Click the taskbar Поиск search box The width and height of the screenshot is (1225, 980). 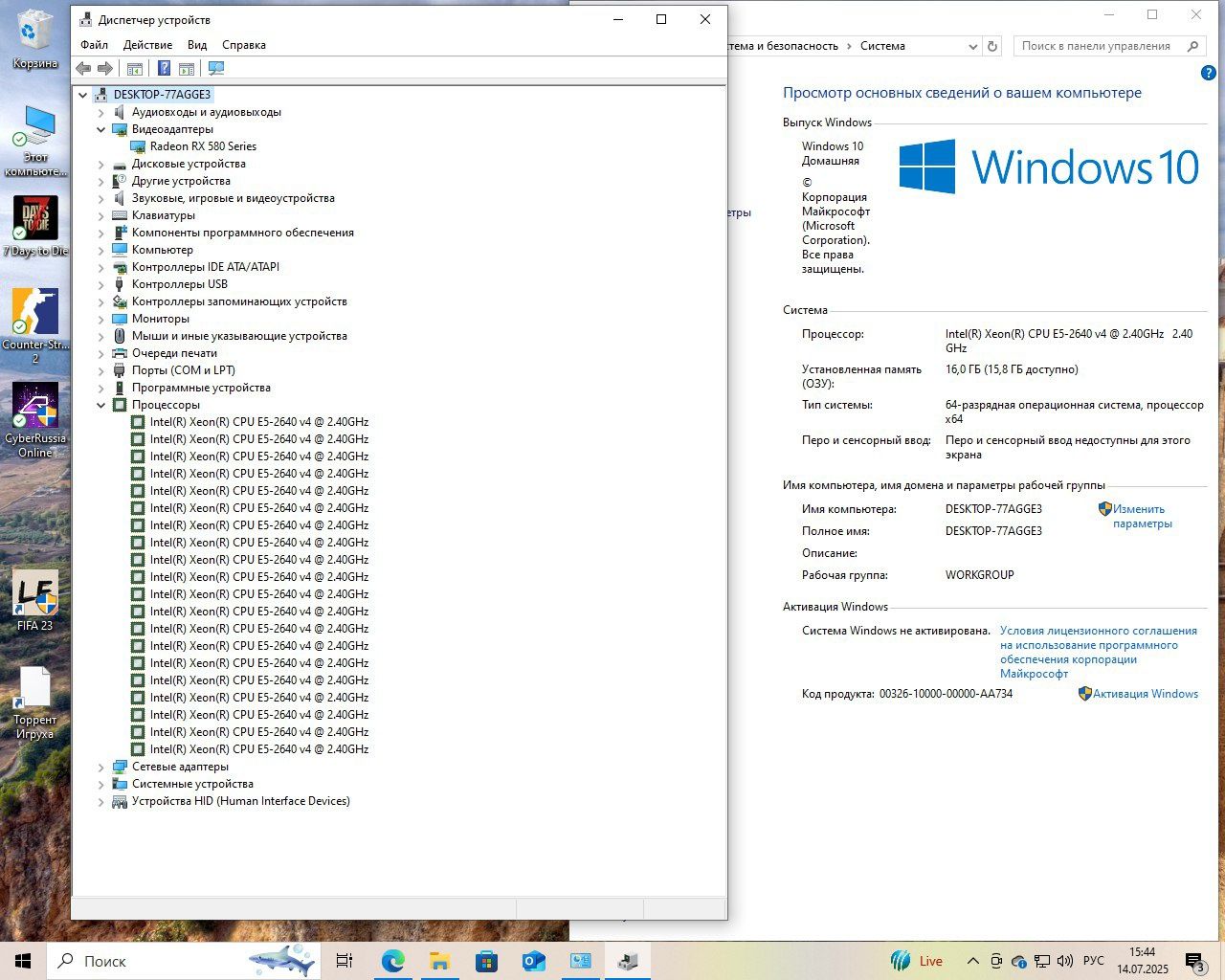[184, 961]
